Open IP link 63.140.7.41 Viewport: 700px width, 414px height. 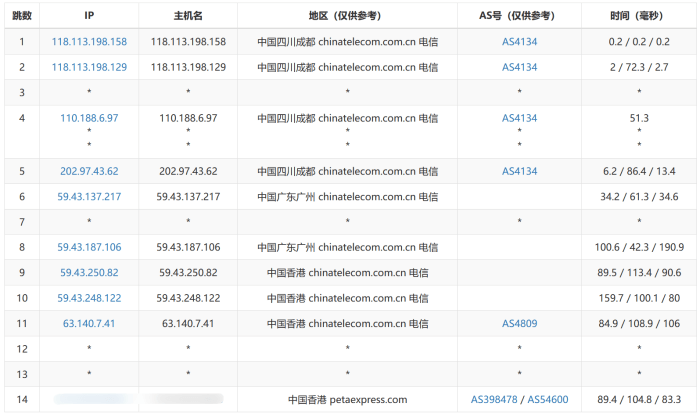coord(89,324)
